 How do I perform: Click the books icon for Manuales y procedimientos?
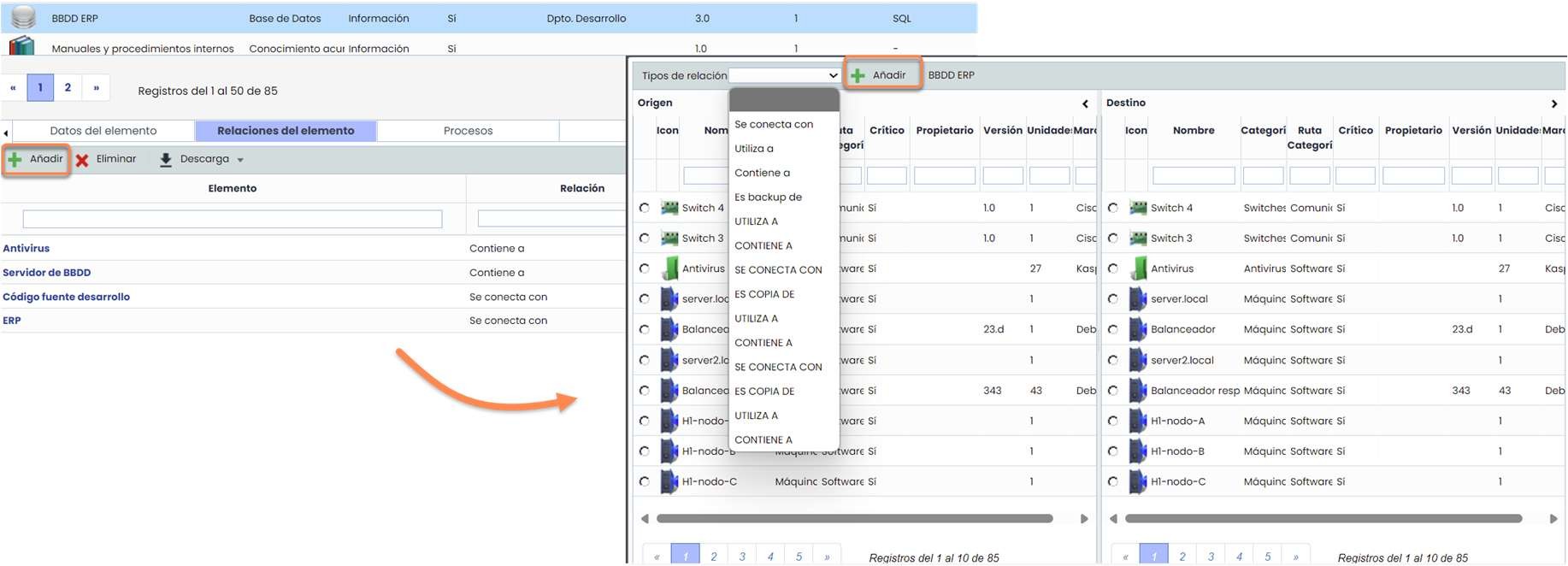[21, 46]
